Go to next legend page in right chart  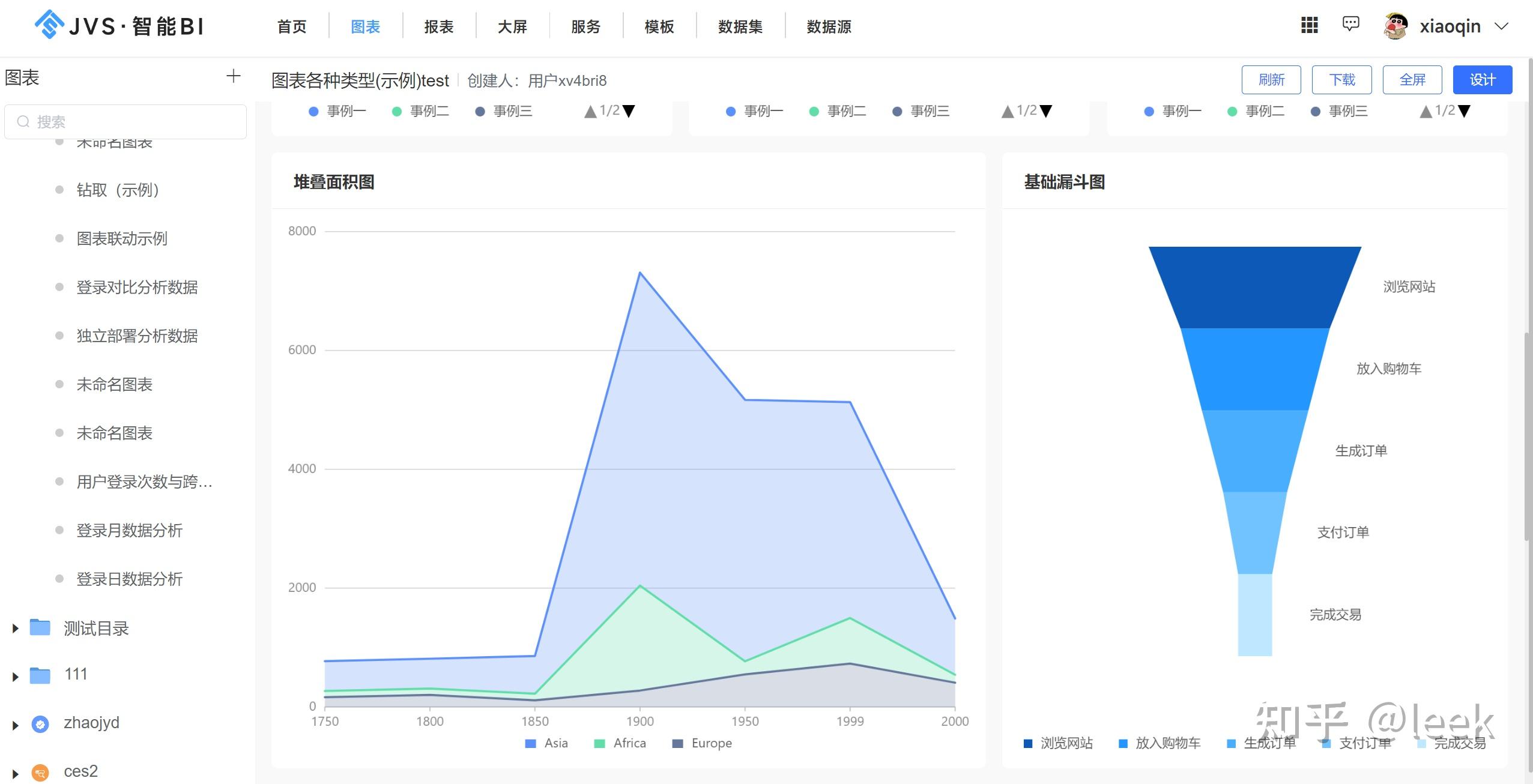[x=1465, y=111]
